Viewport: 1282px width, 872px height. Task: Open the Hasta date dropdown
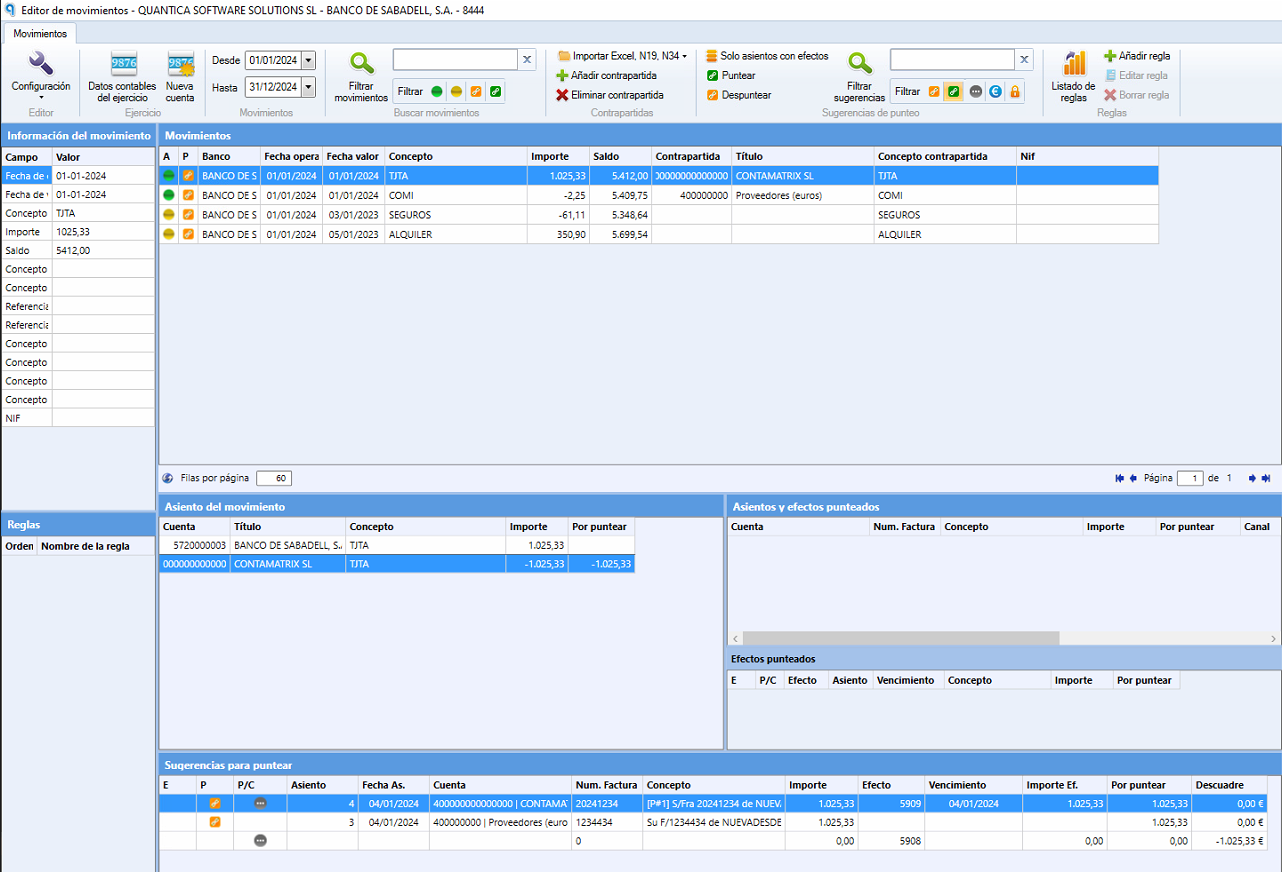(308, 87)
